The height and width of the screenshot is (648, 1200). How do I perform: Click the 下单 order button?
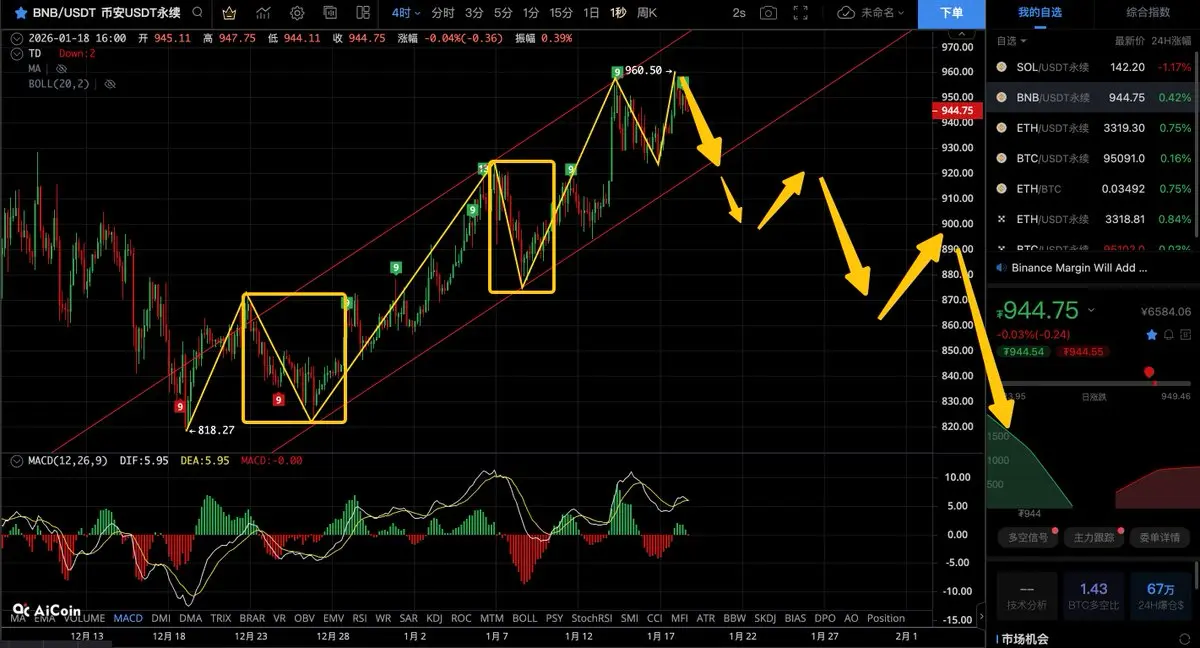pos(952,13)
